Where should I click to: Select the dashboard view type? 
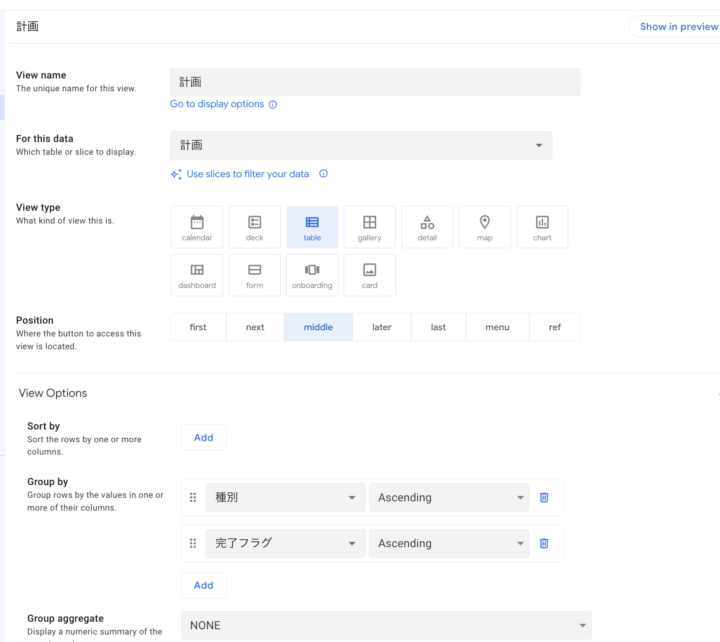tap(197, 275)
